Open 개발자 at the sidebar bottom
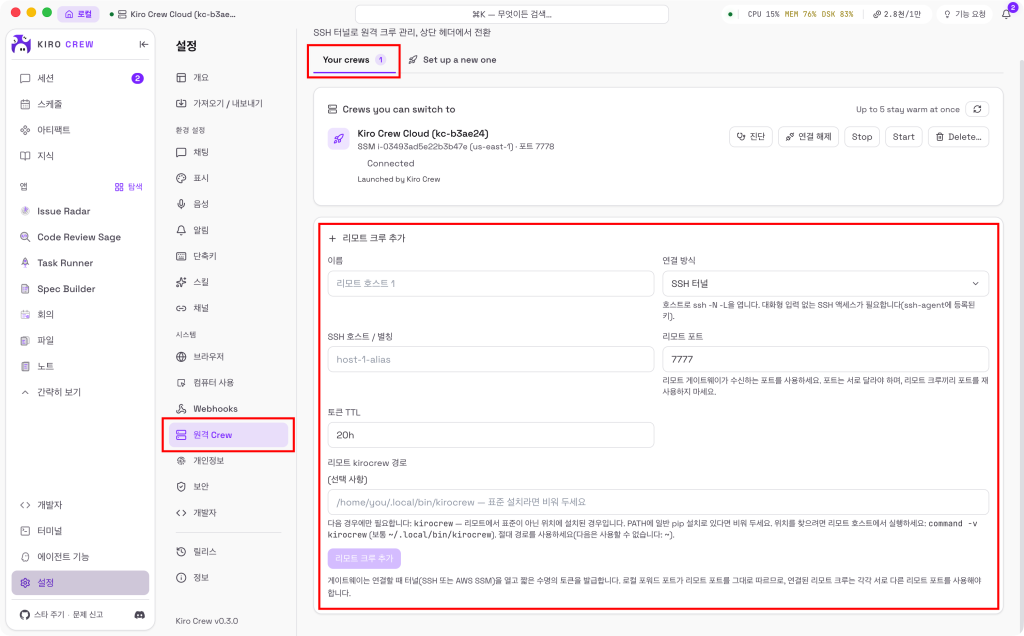 pyautogui.click(x=80, y=505)
